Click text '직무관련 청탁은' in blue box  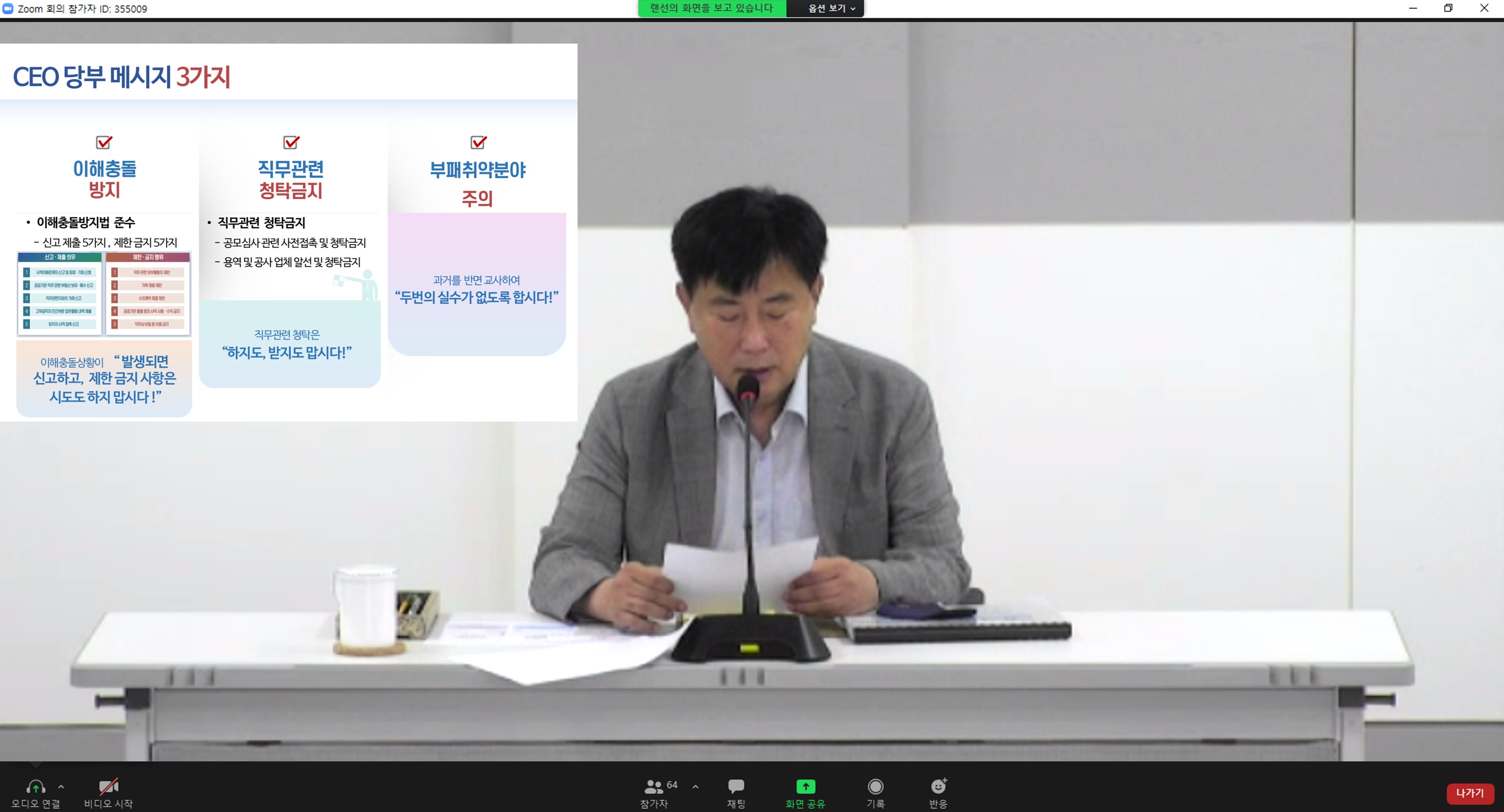(287, 334)
